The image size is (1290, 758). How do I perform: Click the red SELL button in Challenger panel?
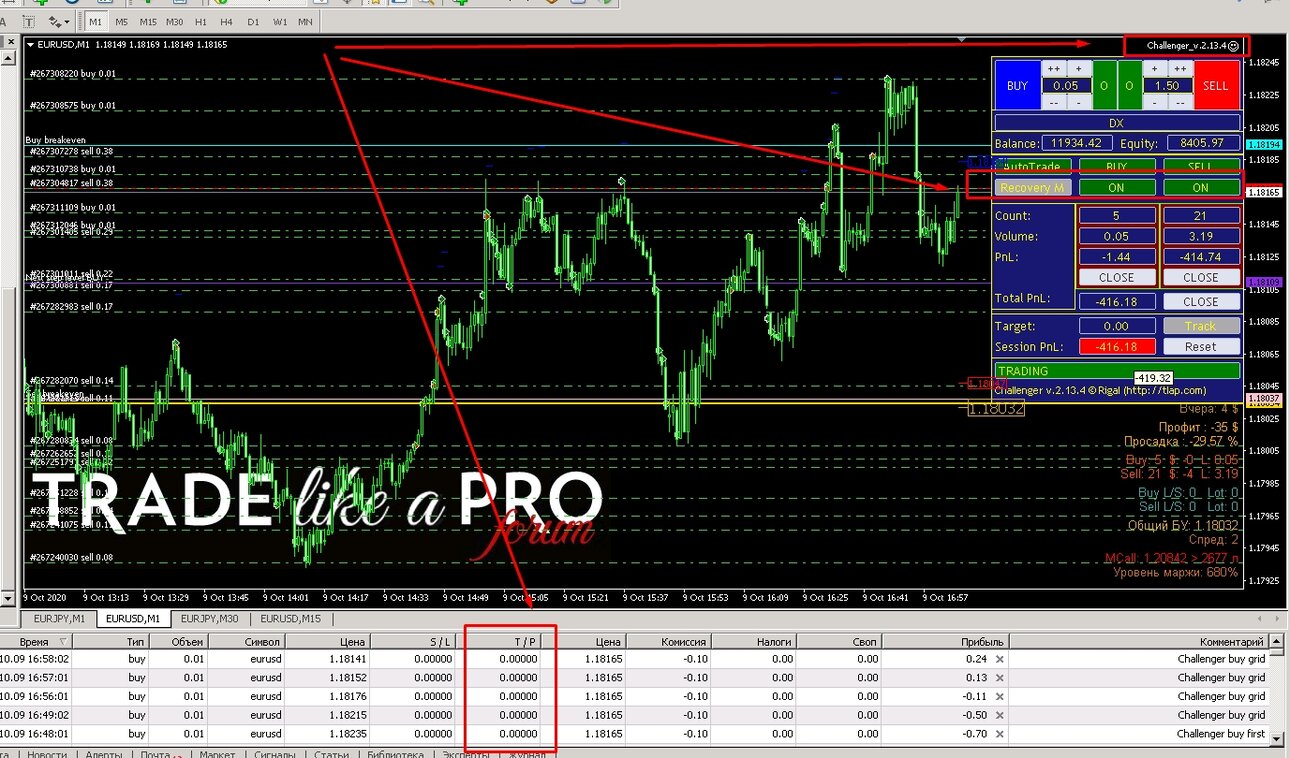point(1215,86)
